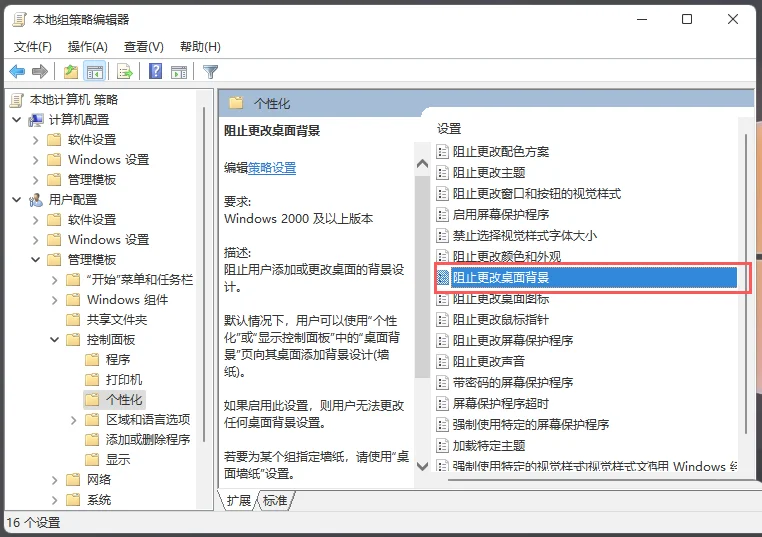Click the 用户配置 user icon
This screenshot has height=537, width=762.
coord(36,200)
